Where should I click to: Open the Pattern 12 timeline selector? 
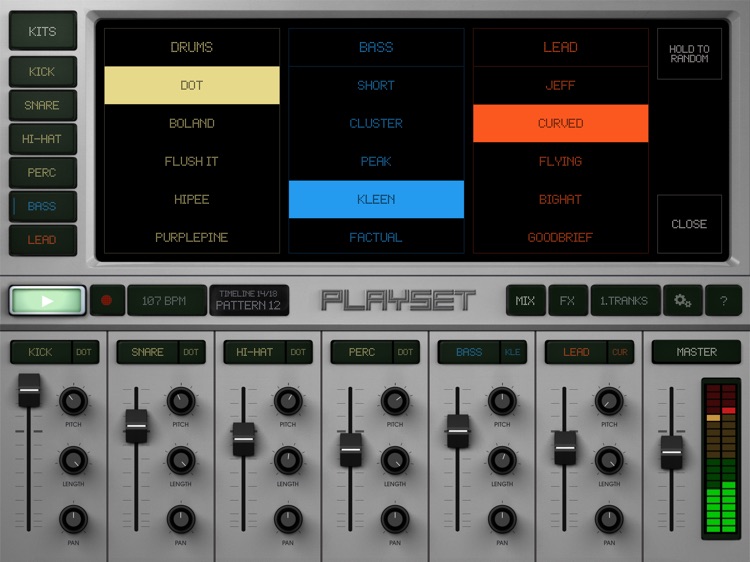[x=249, y=300]
